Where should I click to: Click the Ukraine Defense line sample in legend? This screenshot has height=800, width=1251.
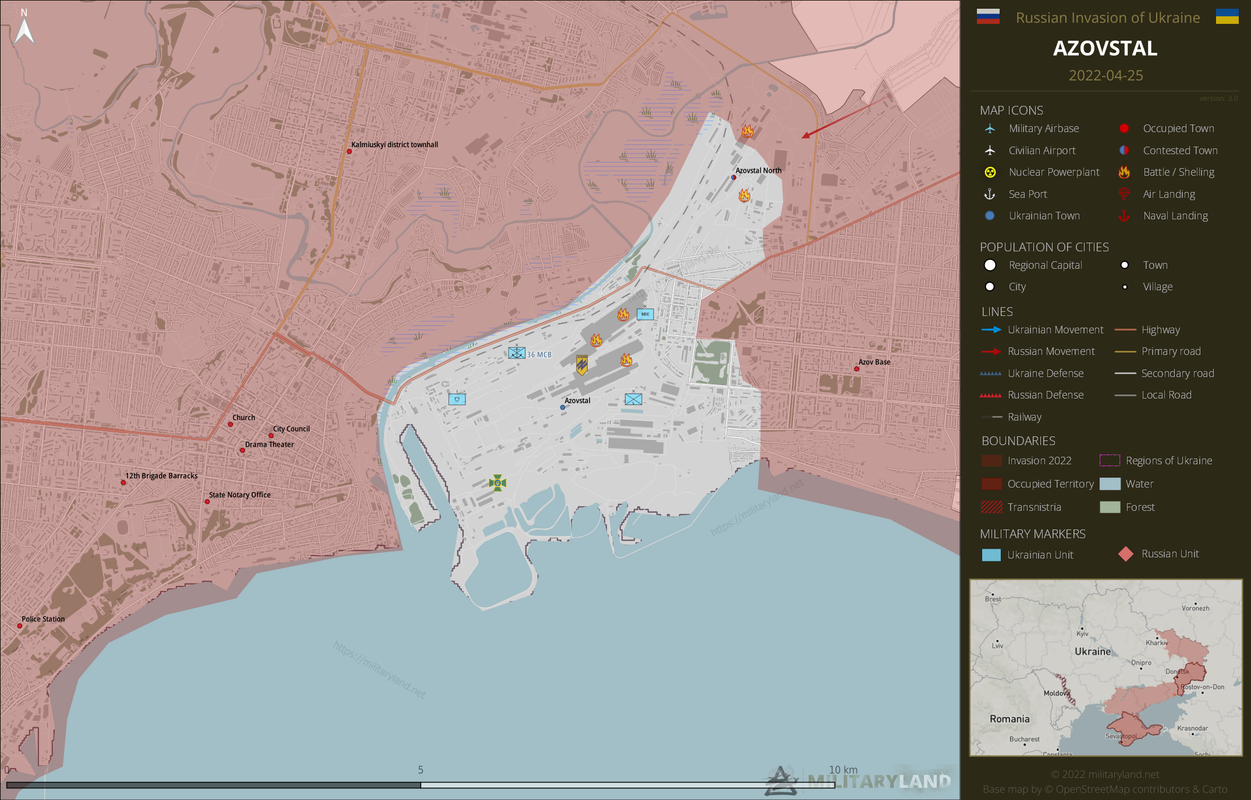[x=992, y=374]
